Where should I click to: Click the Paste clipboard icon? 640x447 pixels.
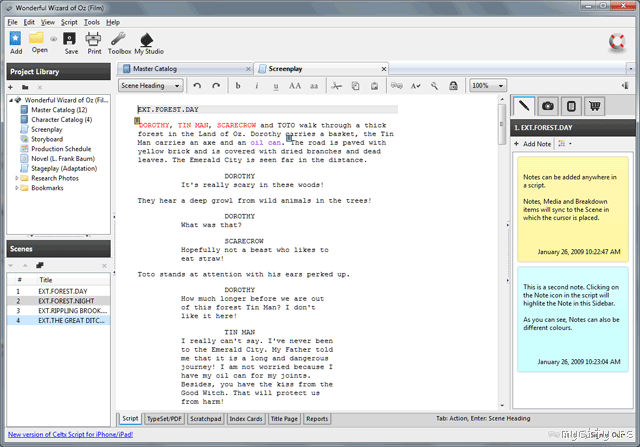(374, 86)
